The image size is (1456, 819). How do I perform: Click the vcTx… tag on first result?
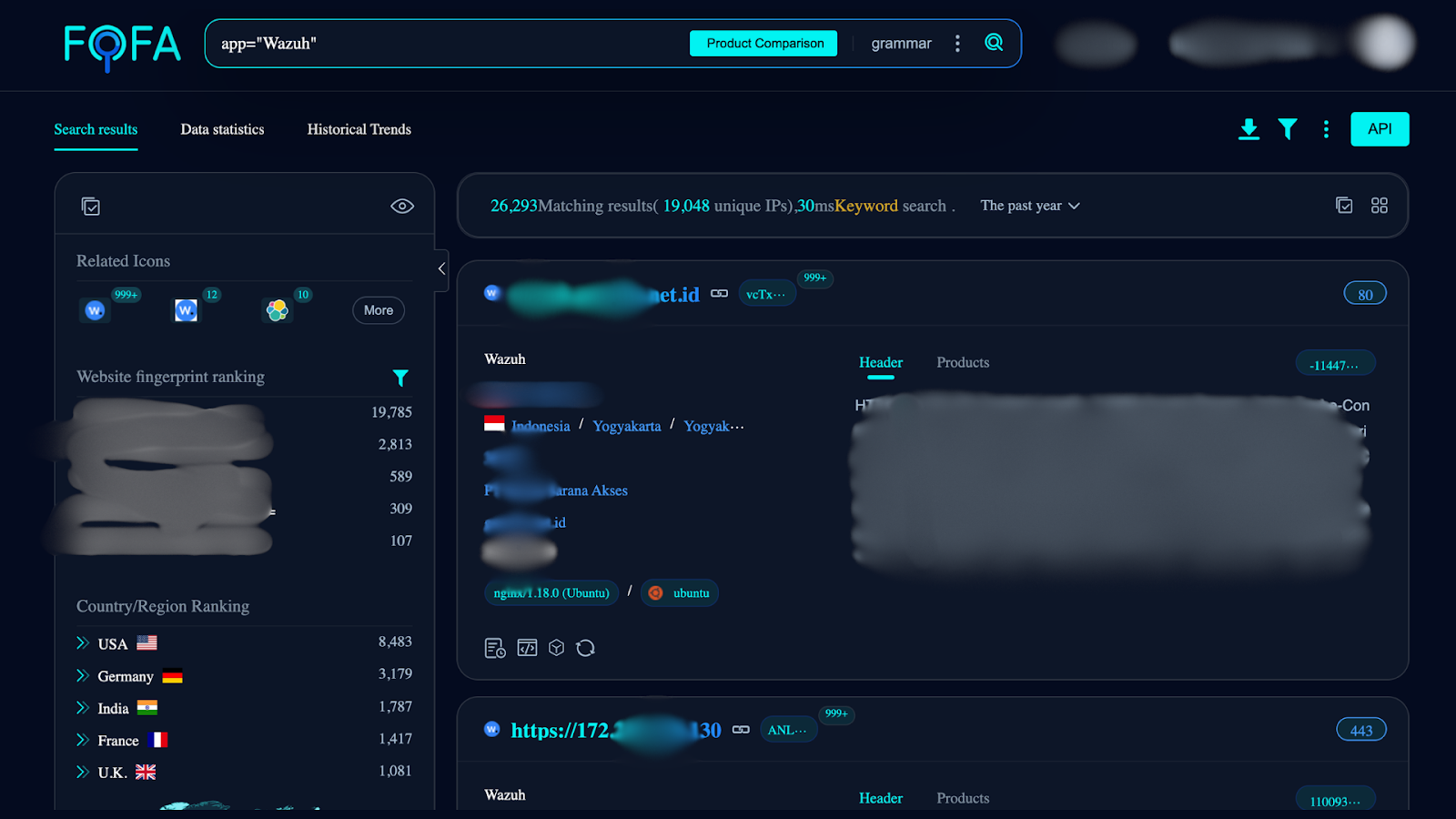[766, 294]
